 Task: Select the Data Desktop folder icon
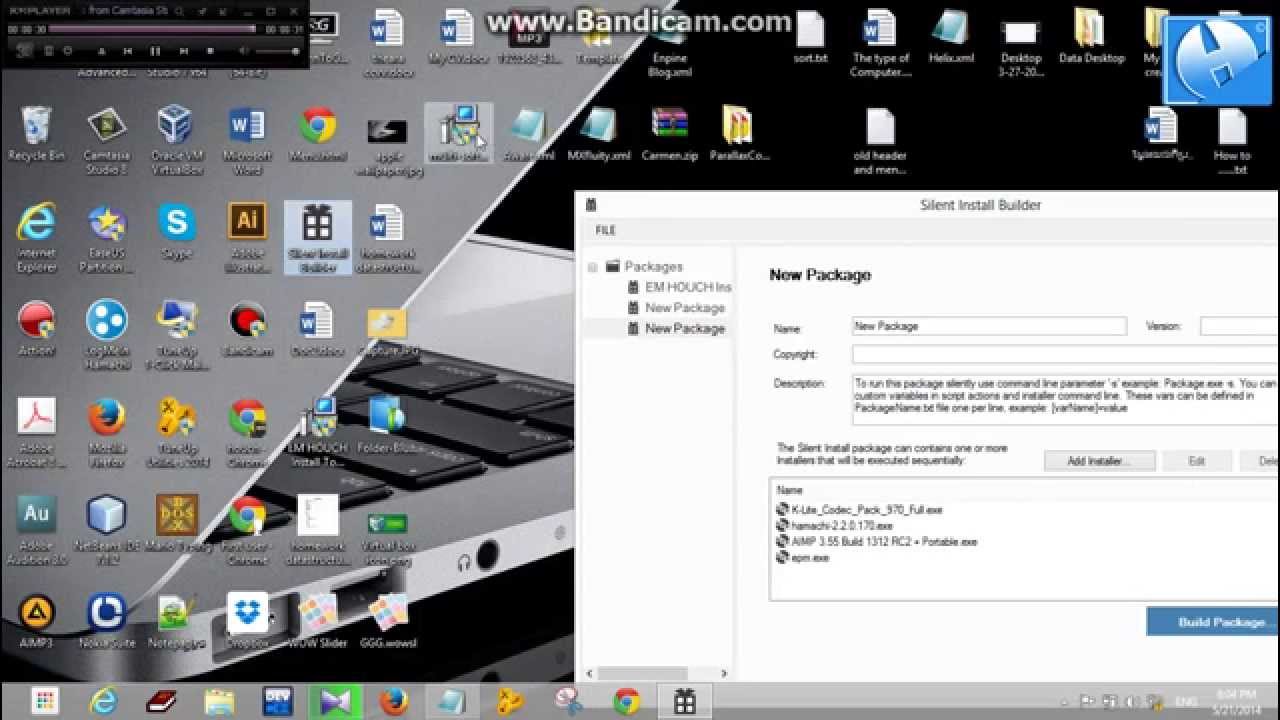(1091, 36)
